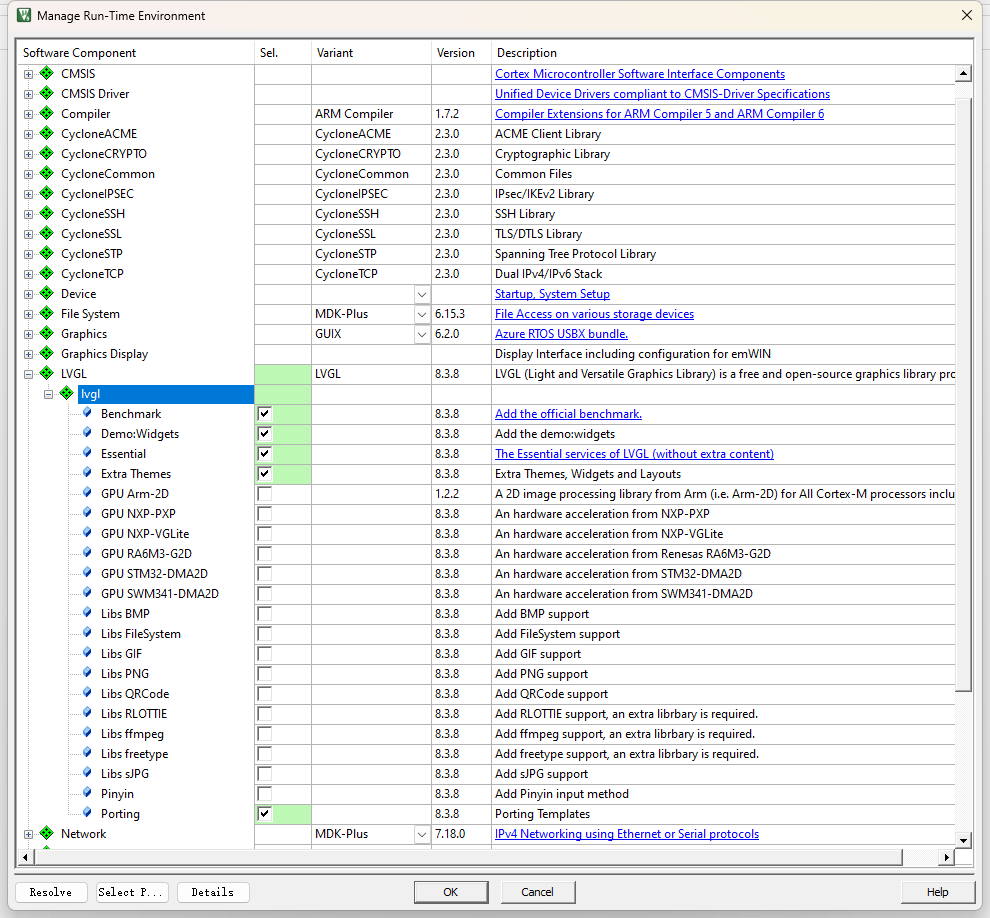Uncheck the Demo:Widgets checkbox
990x918 pixels.
[265, 434]
